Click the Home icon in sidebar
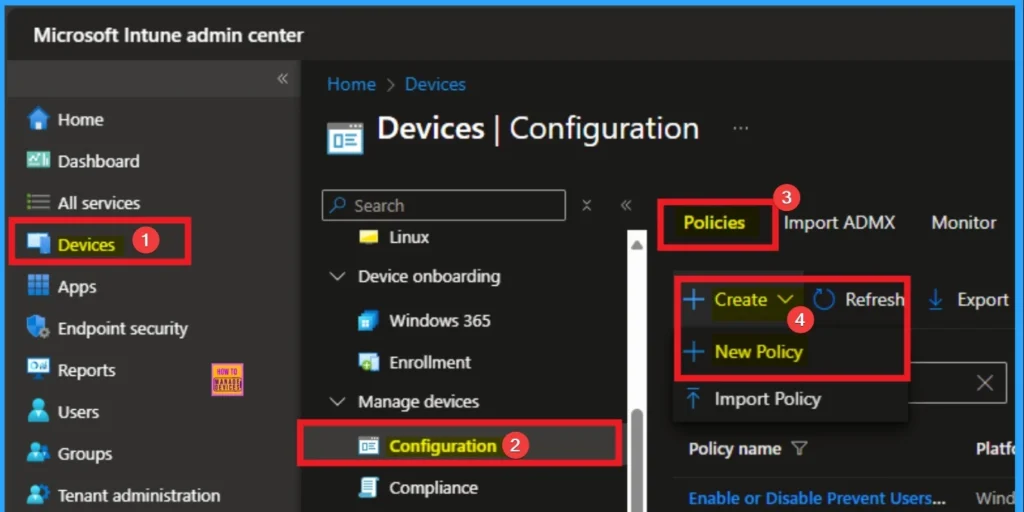The image size is (1024, 512). pyautogui.click(x=38, y=120)
